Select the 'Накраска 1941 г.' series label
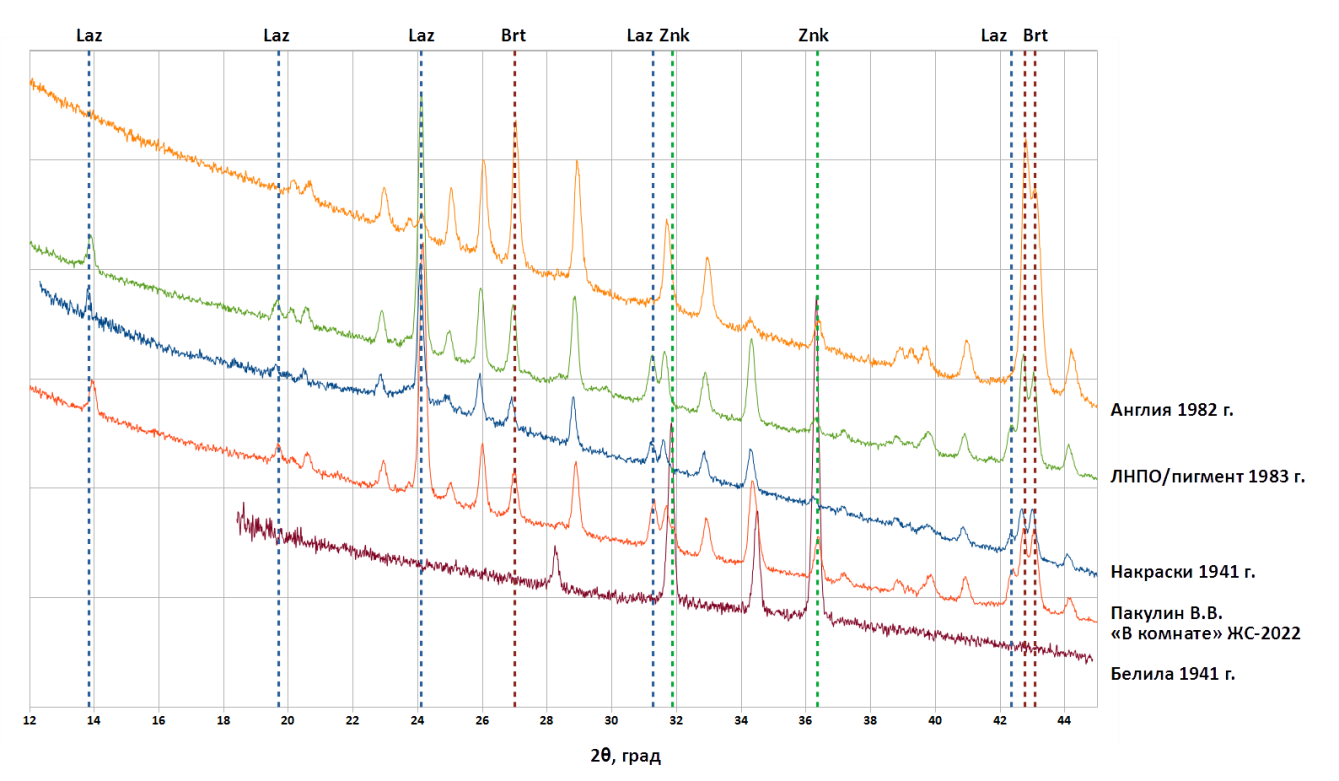1339x781 pixels. point(1183,572)
